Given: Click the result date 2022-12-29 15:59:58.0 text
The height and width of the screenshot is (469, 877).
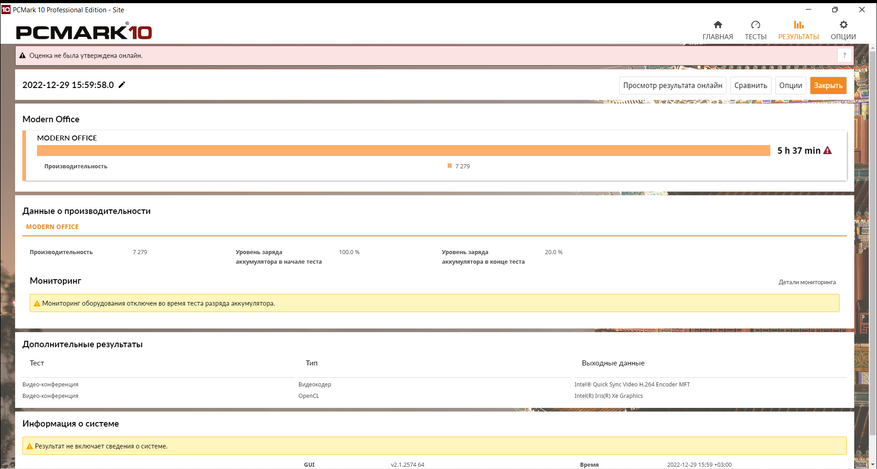Looking at the screenshot, I should coord(68,85).
